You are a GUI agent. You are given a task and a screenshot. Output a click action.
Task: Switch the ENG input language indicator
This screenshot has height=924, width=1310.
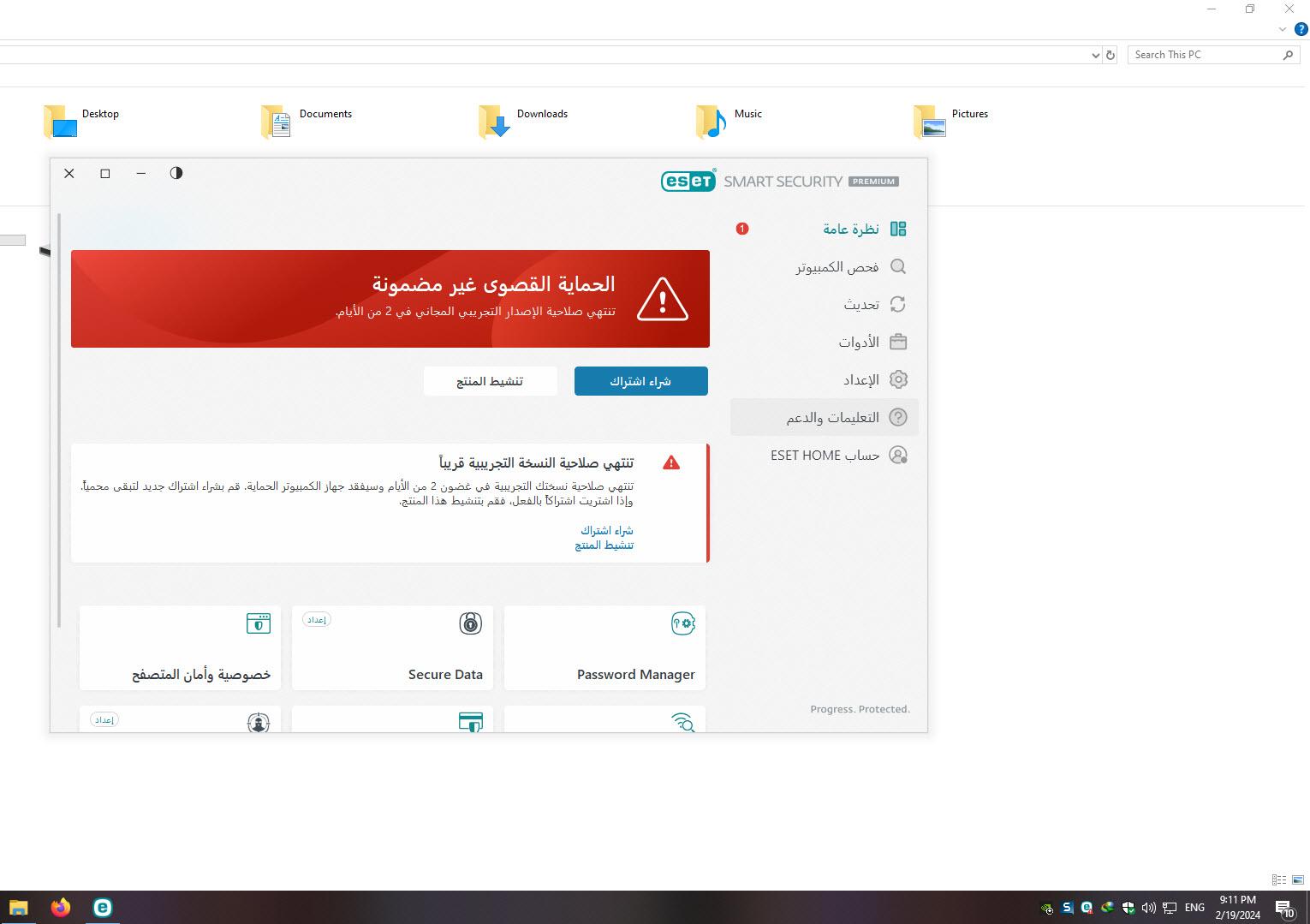point(1194,908)
